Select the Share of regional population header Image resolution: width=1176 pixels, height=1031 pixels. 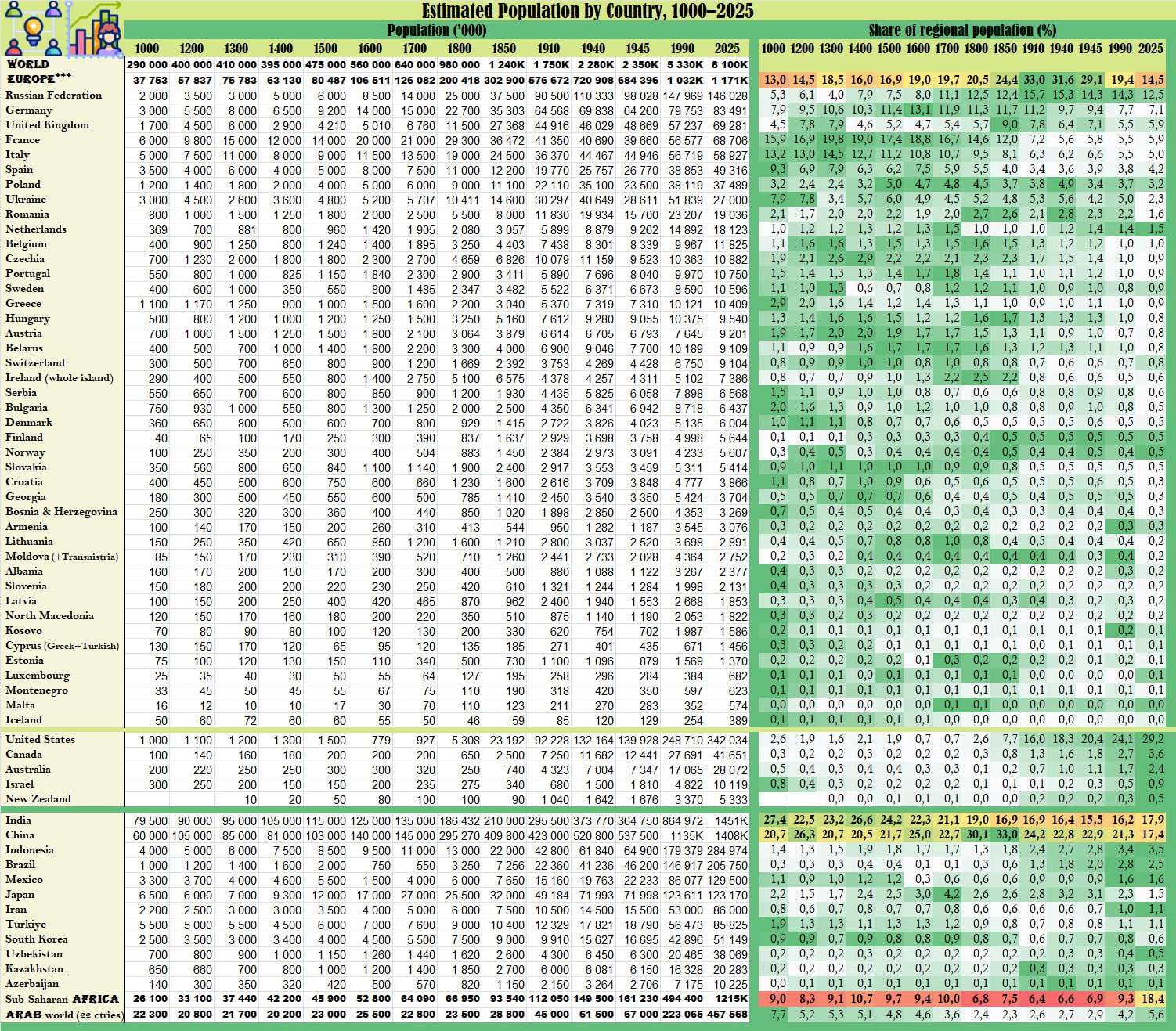[x=961, y=31]
